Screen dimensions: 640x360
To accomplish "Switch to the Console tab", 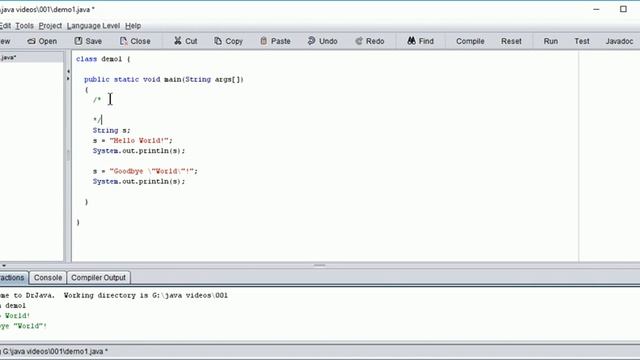I will tap(48, 278).
